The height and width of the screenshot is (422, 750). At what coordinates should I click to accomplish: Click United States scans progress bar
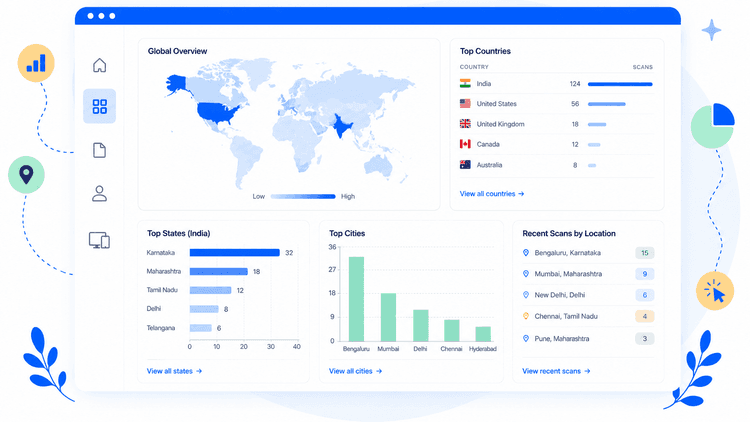click(607, 104)
